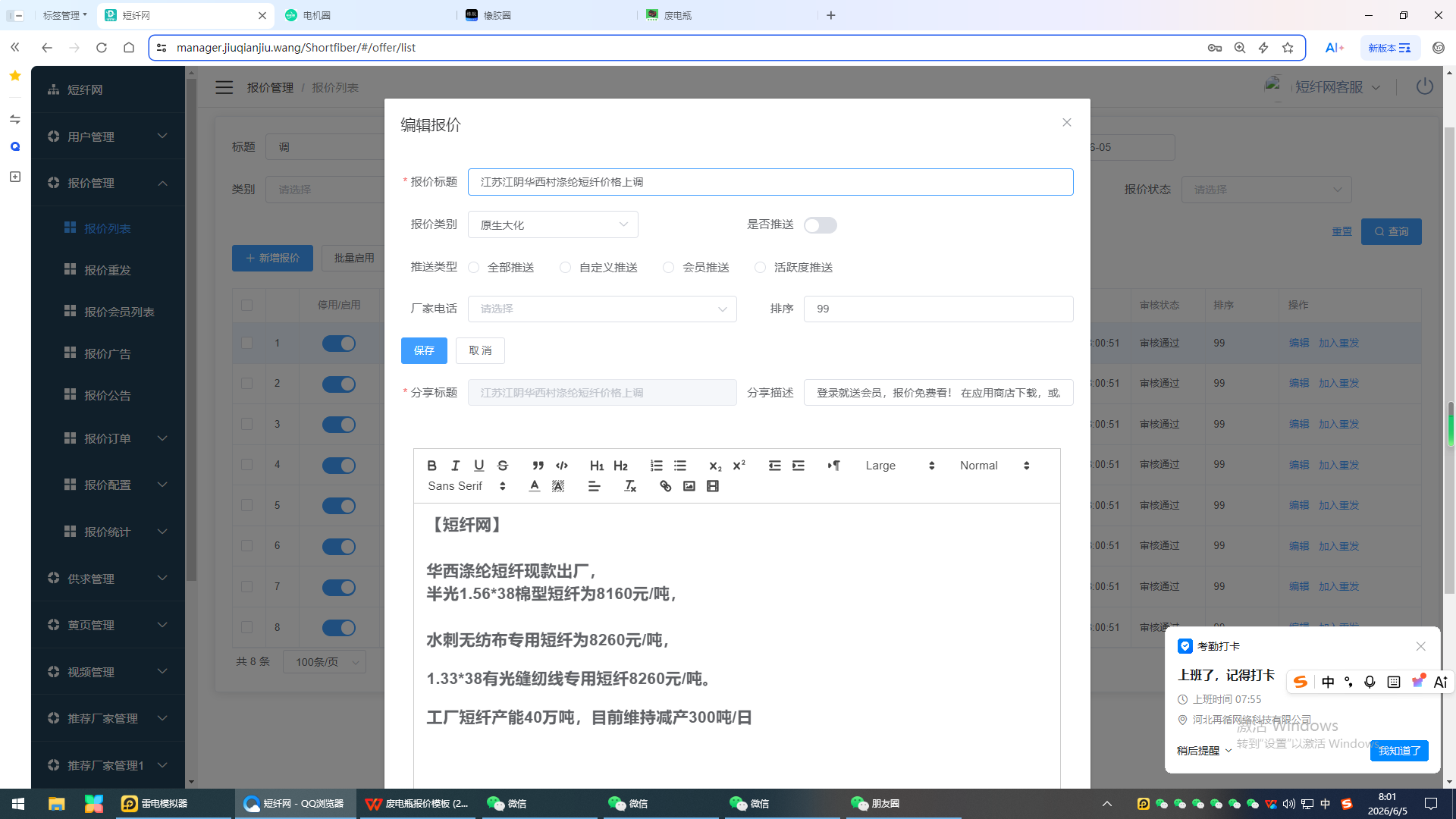Toggle bold formatting in the editor
This screenshot has height=819, width=1456.
pyautogui.click(x=431, y=466)
